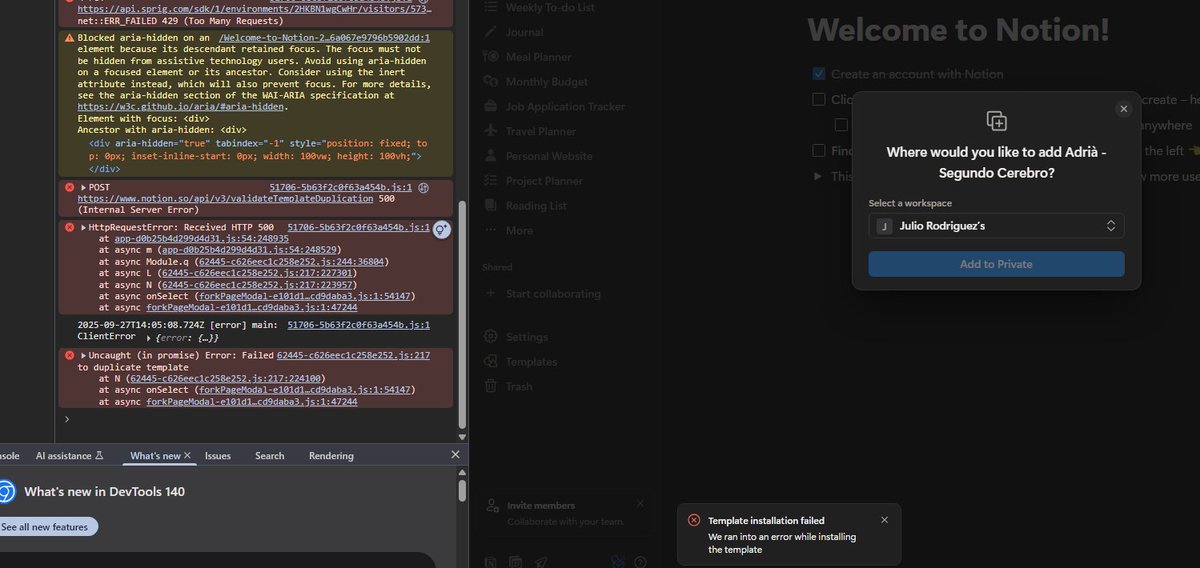This screenshot has width=1200, height=568.
Task: Dismiss the Template installation failed toast
Action: tap(884, 520)
